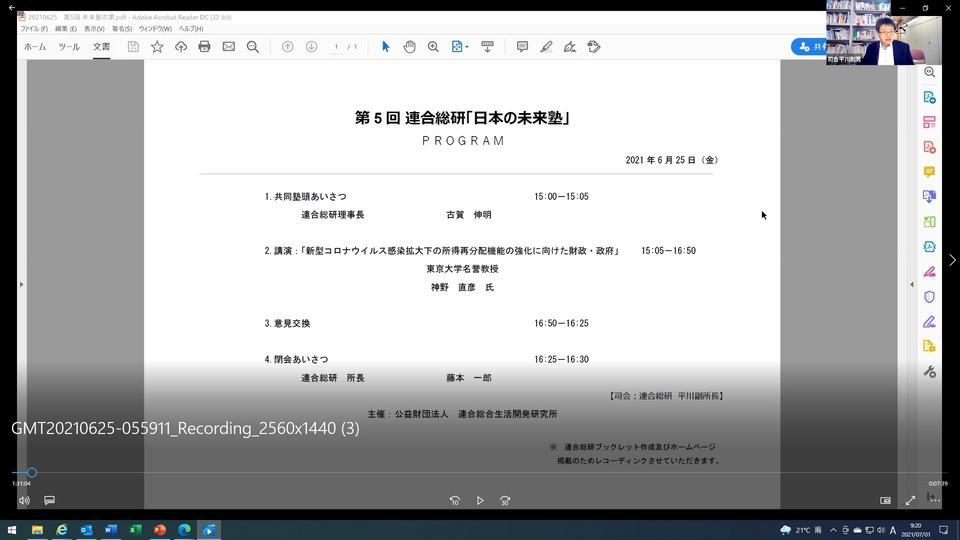Click the next chevron at right edge

952,260
